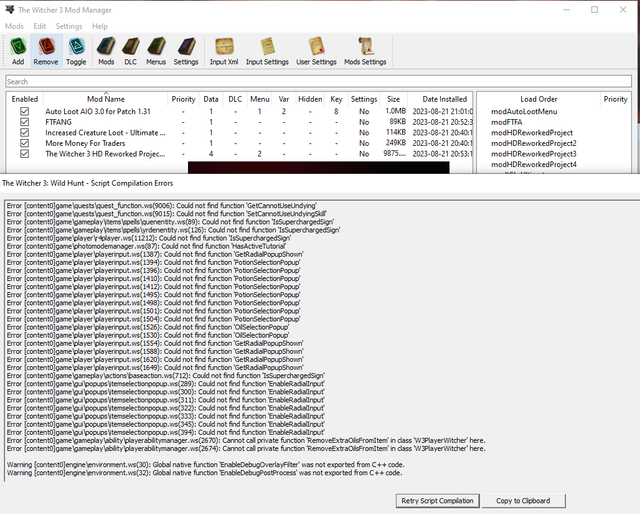The image size is (640, 514).
Task: Click the 'GetCannotUseUndying' error line
Action: [x=162, y=206]
